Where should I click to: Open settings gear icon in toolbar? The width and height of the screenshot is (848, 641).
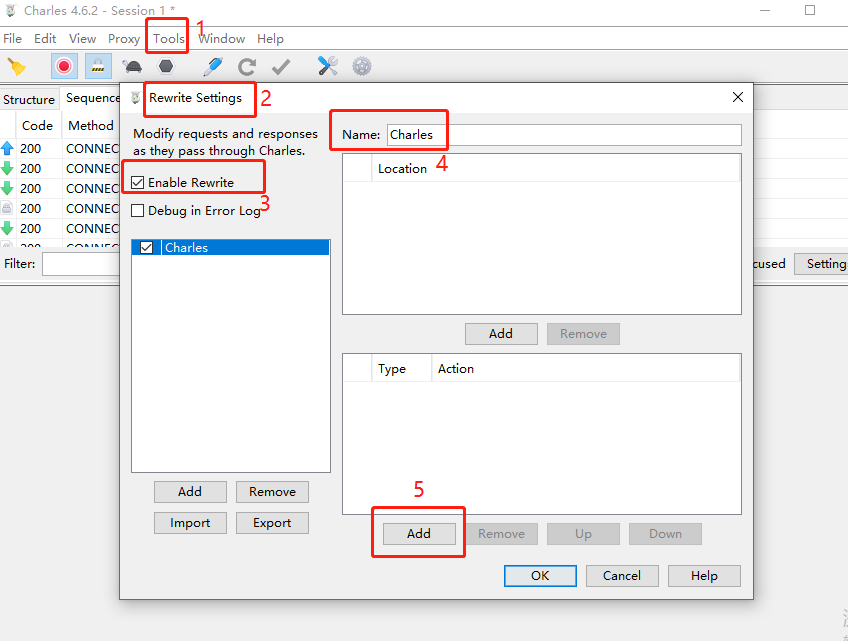[362, 67]
